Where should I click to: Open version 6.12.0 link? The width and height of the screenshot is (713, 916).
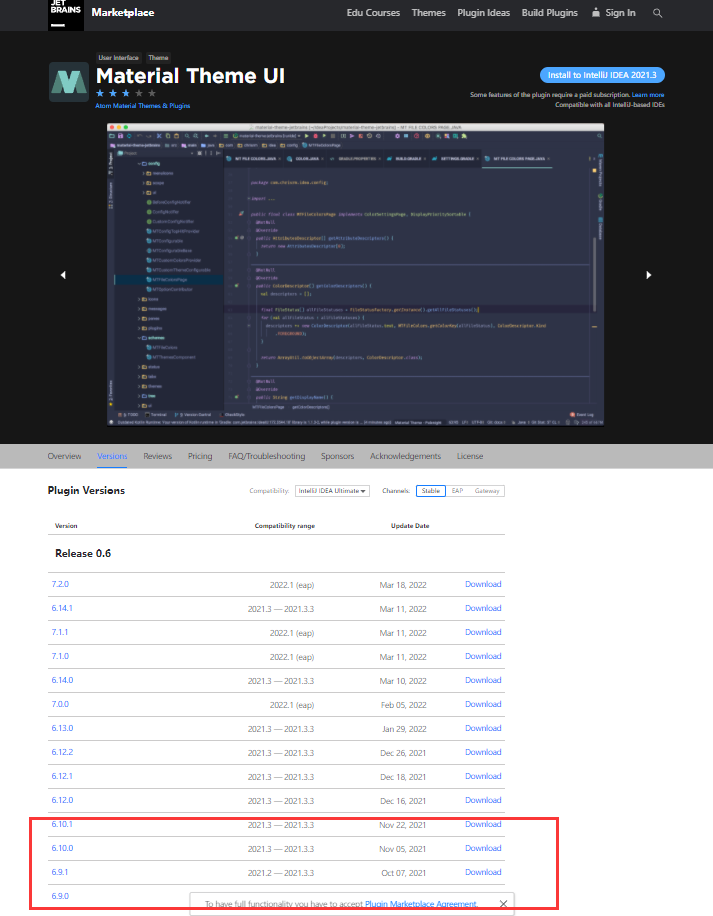(x=62, y=800)
